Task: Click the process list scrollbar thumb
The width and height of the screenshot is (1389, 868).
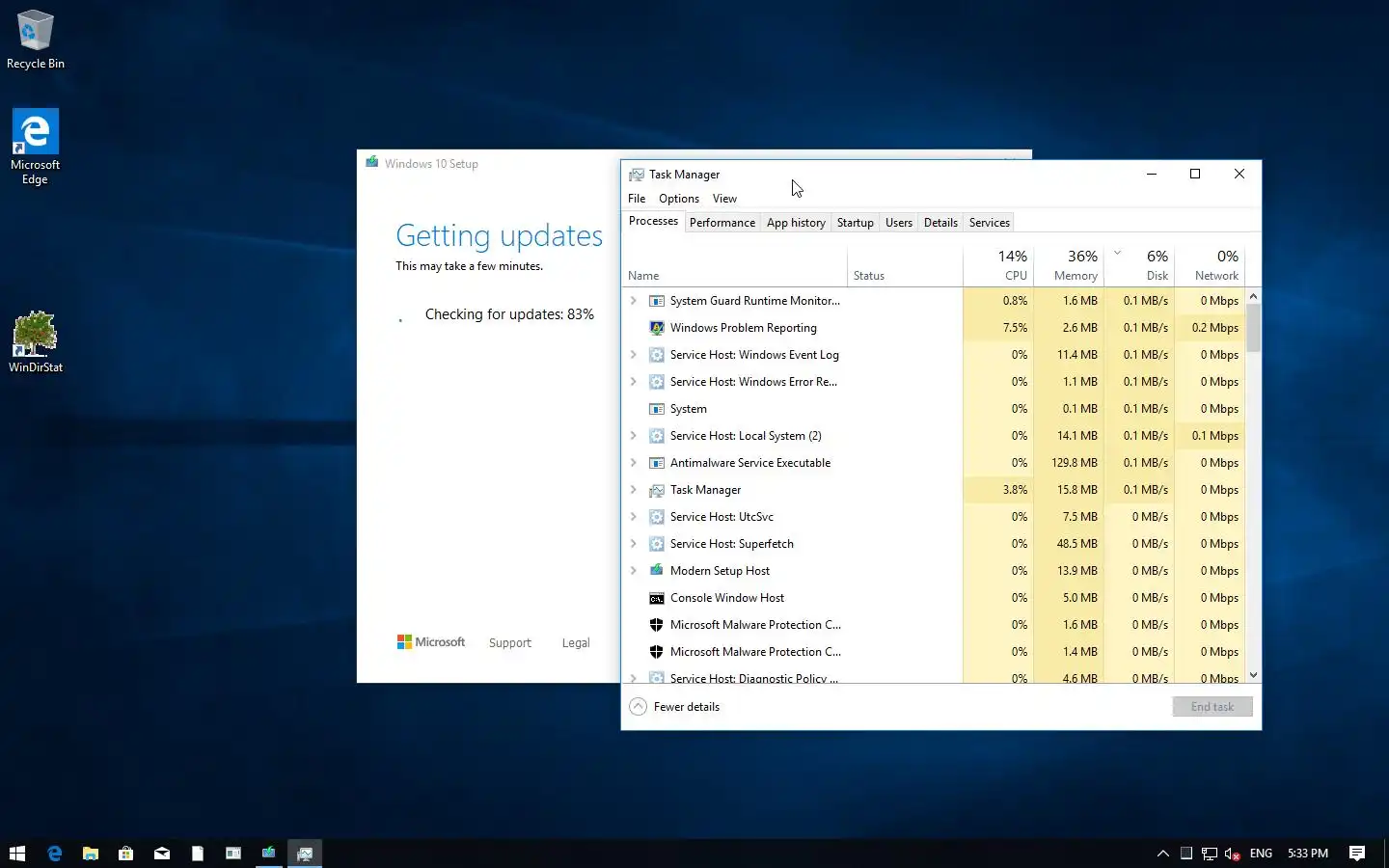Action: click(x=1253, y=328)
